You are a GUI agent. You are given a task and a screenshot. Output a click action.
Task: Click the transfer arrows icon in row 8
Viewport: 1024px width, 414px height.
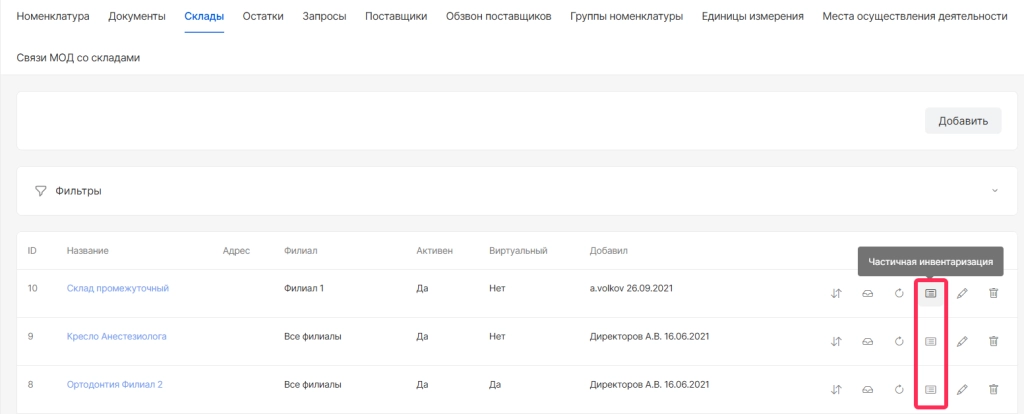point(836,389)
